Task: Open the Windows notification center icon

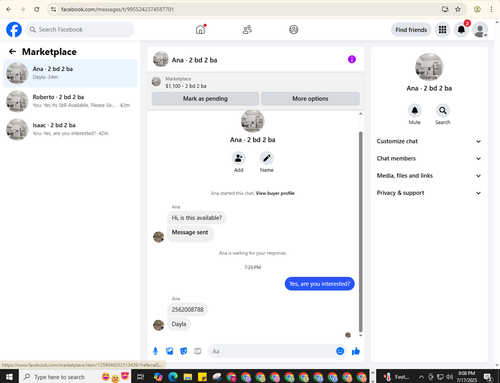Action: tap(488, 377)
